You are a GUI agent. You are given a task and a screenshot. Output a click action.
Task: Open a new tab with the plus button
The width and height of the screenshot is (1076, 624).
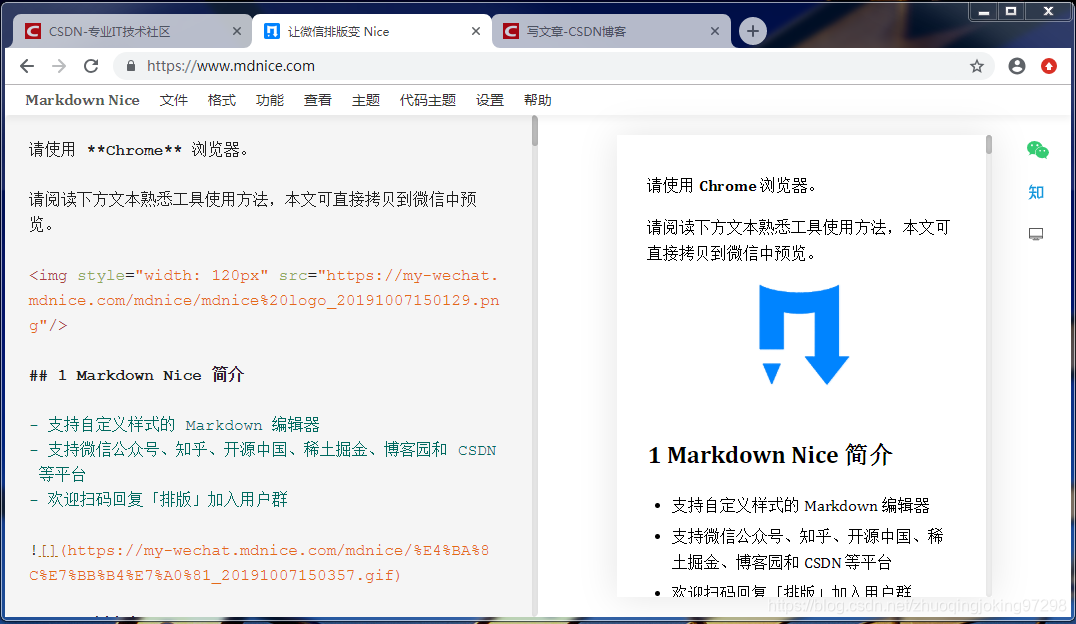(x=752, y=31)
